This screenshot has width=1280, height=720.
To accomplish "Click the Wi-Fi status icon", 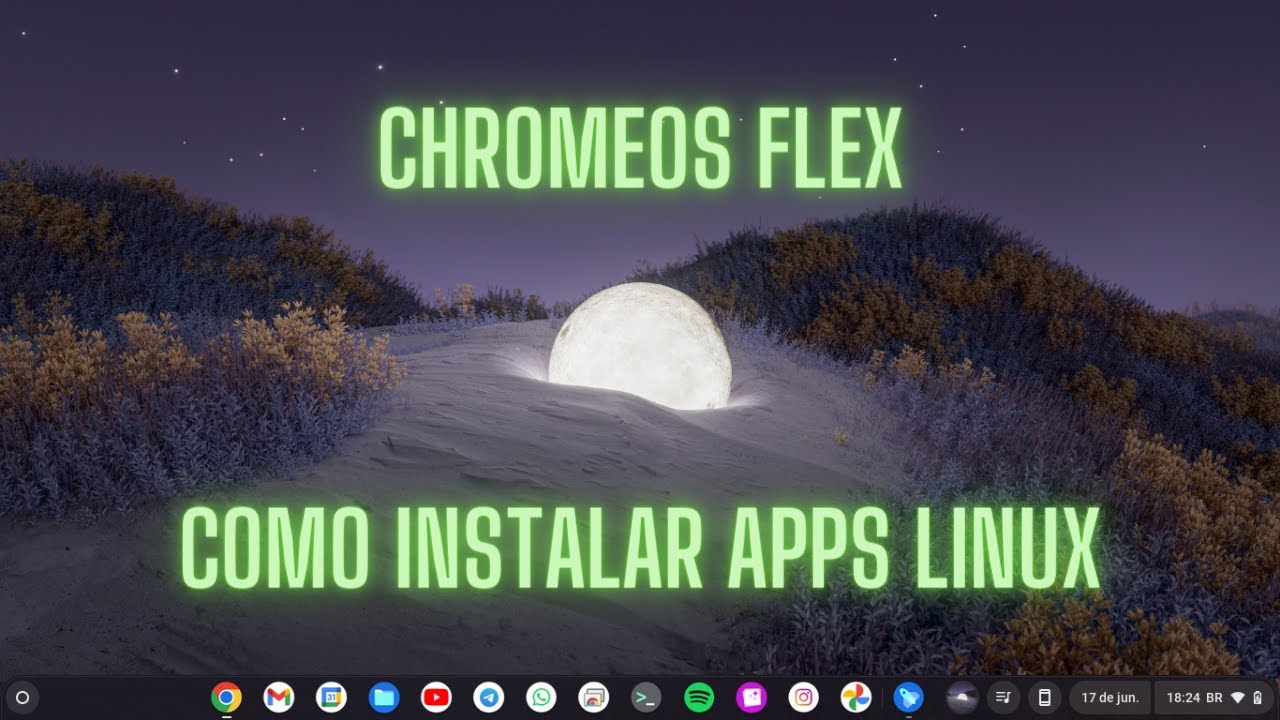I will [x=1238, y=697].
